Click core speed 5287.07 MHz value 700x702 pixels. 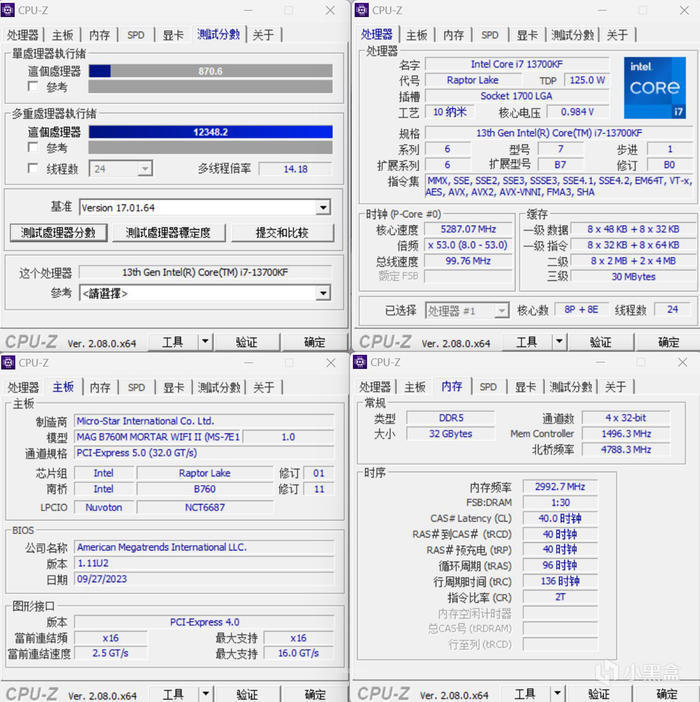[x=468, y=229]
